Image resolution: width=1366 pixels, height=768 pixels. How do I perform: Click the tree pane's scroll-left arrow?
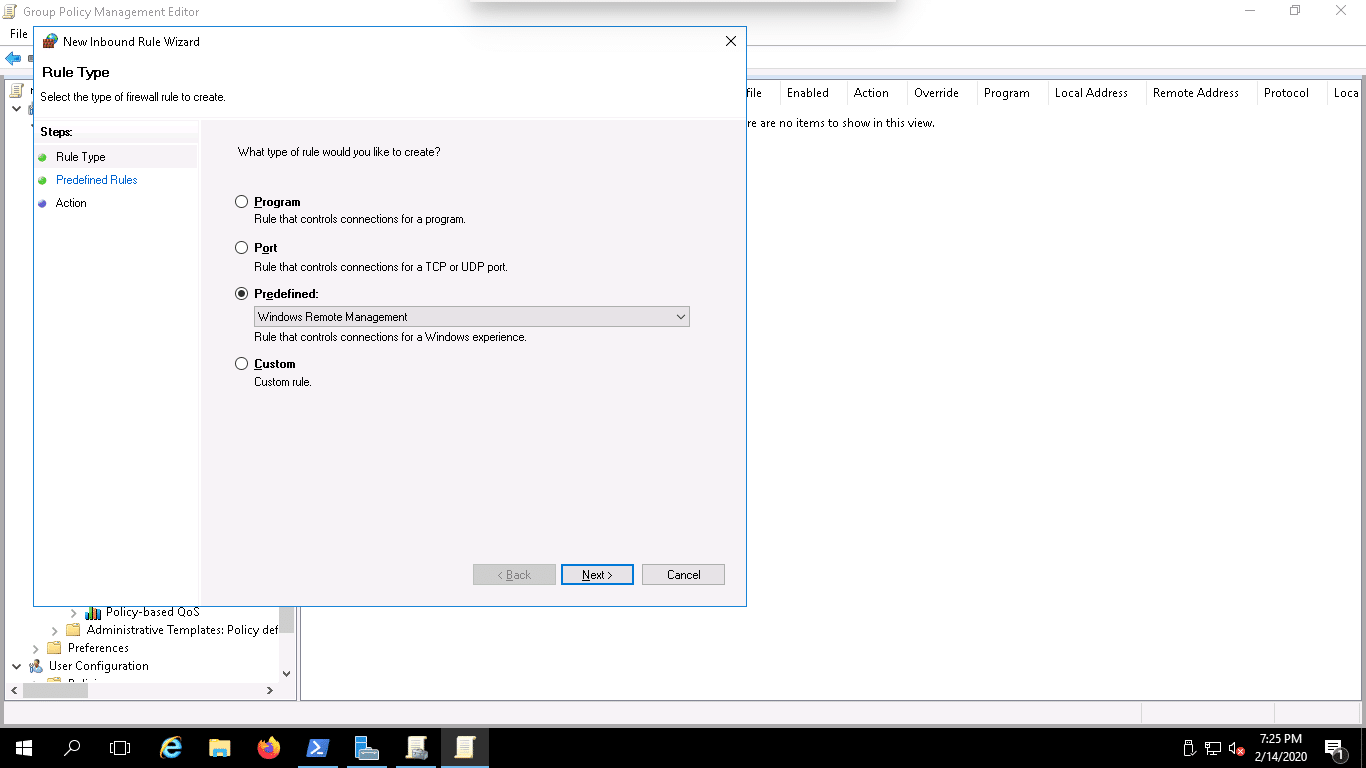point(14,690)
